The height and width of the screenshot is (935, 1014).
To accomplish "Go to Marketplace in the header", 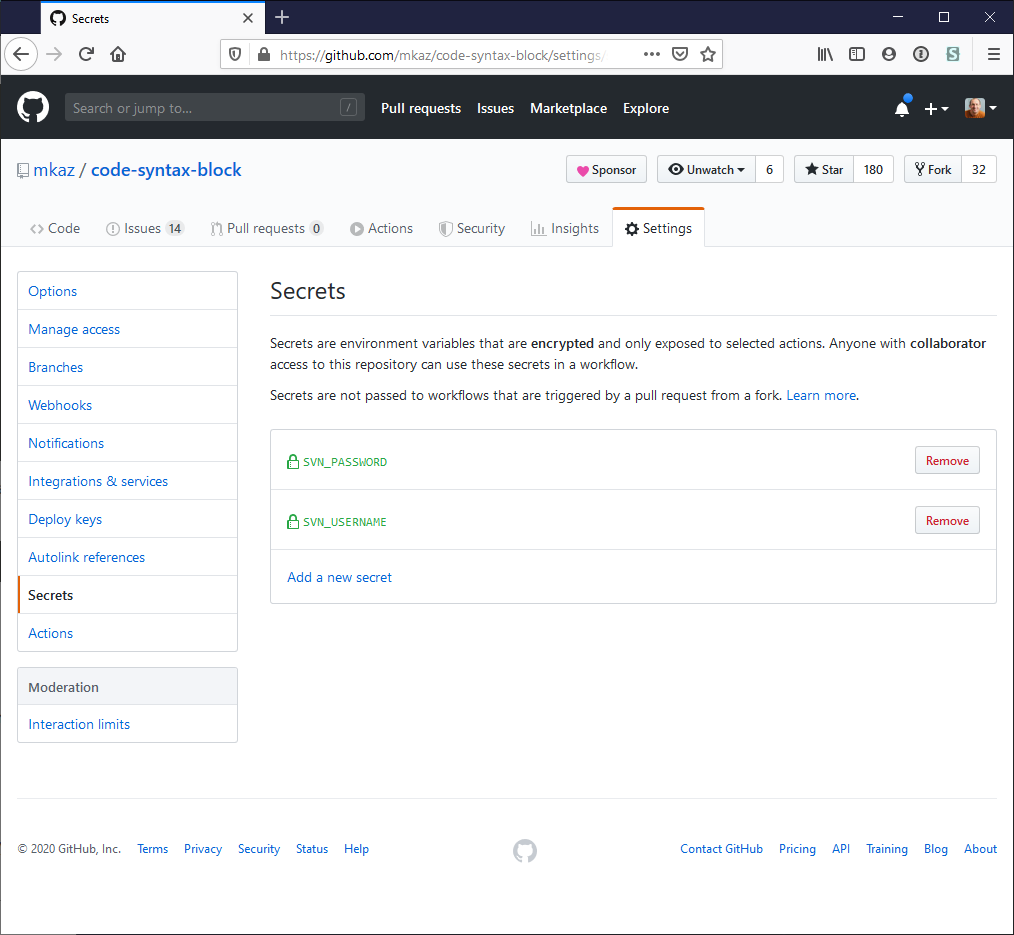I will (x=568, y=109).
